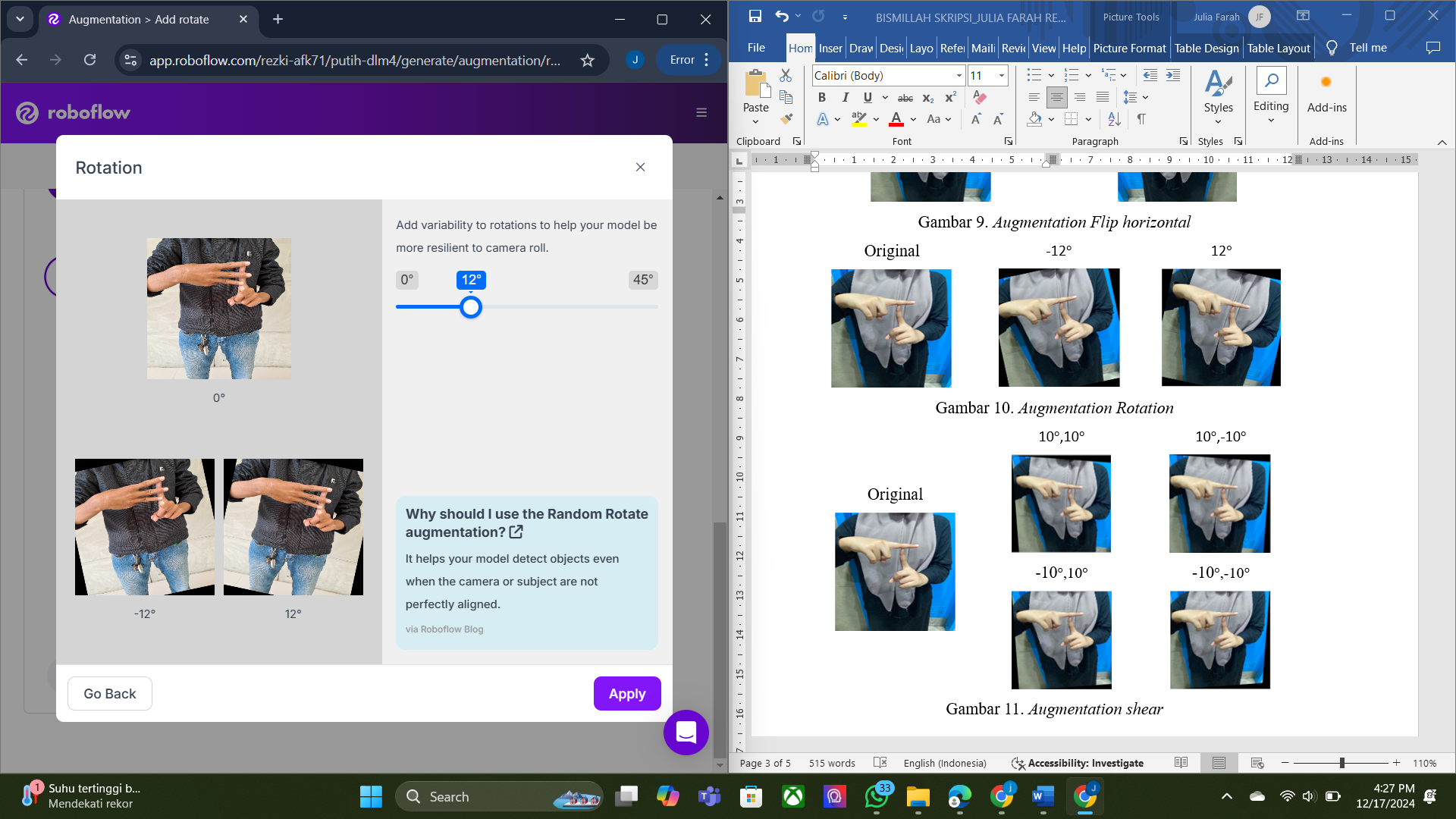Open text highlight color dropdown arrow

click(x=876, y=119)
